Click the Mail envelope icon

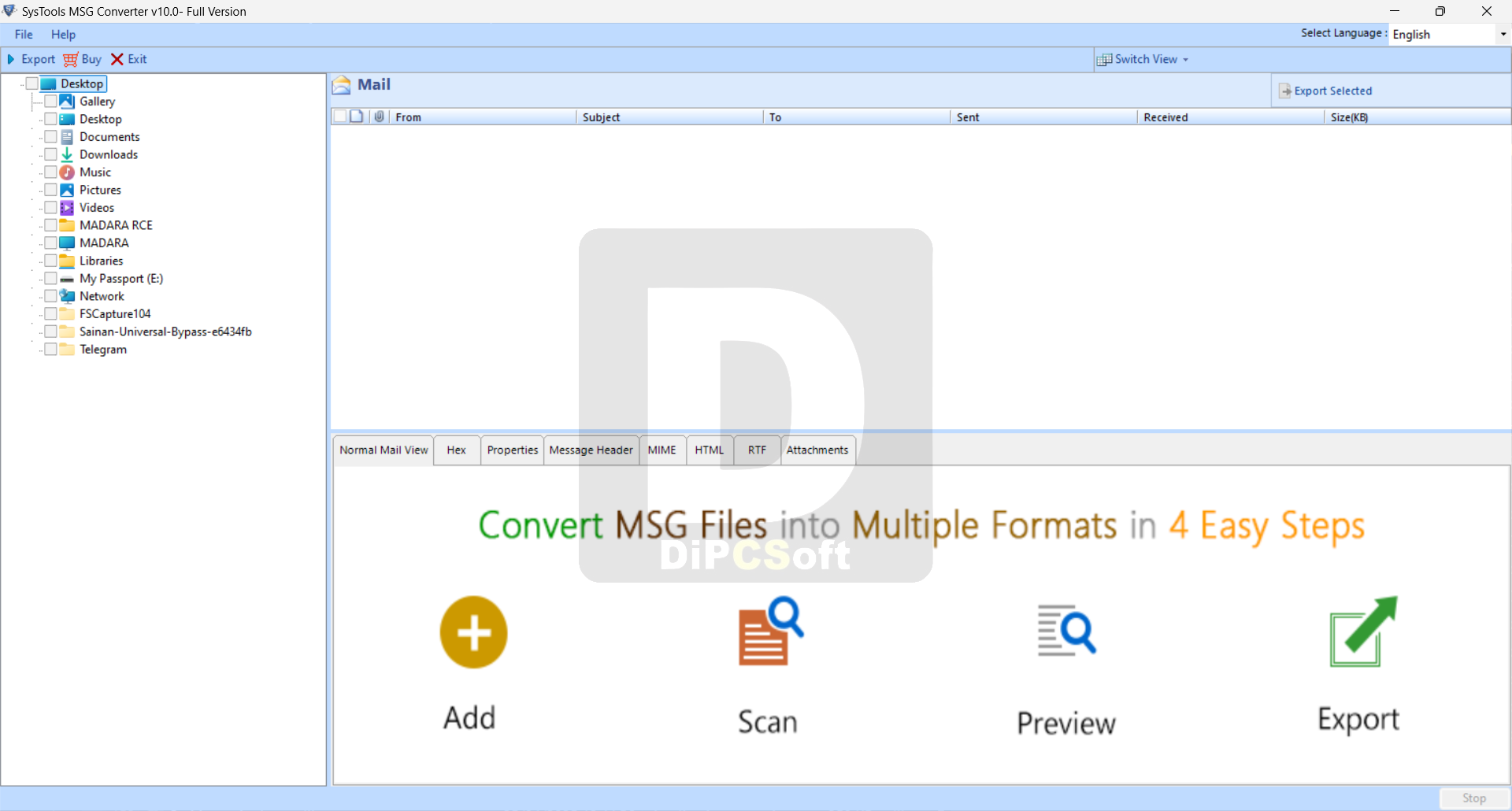(342, 85)
